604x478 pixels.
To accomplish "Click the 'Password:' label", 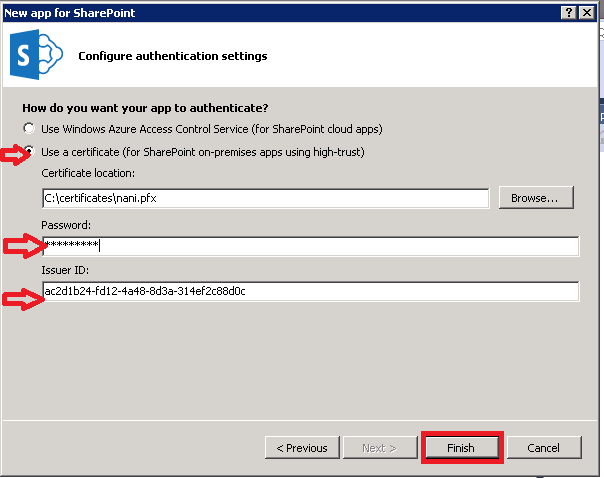I will tap(66, 225).
